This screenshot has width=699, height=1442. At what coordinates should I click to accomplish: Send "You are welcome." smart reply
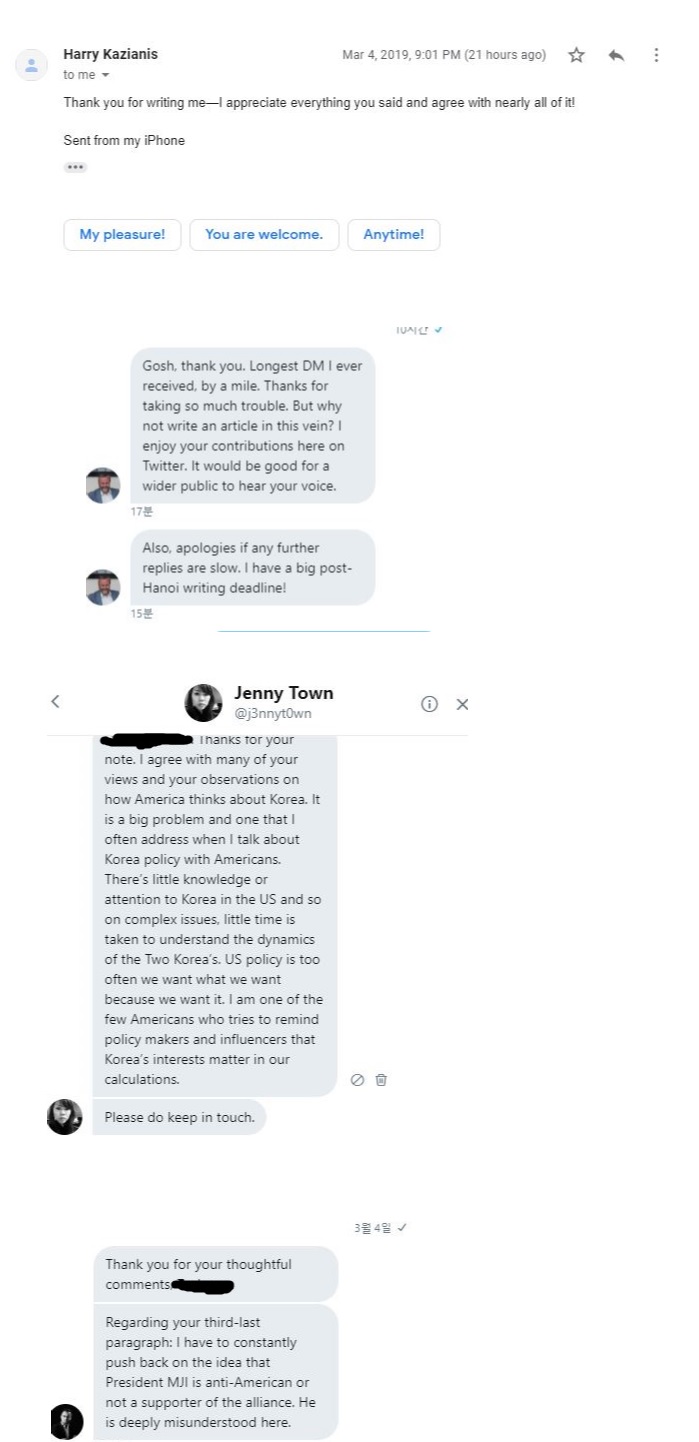click(264, 235)
